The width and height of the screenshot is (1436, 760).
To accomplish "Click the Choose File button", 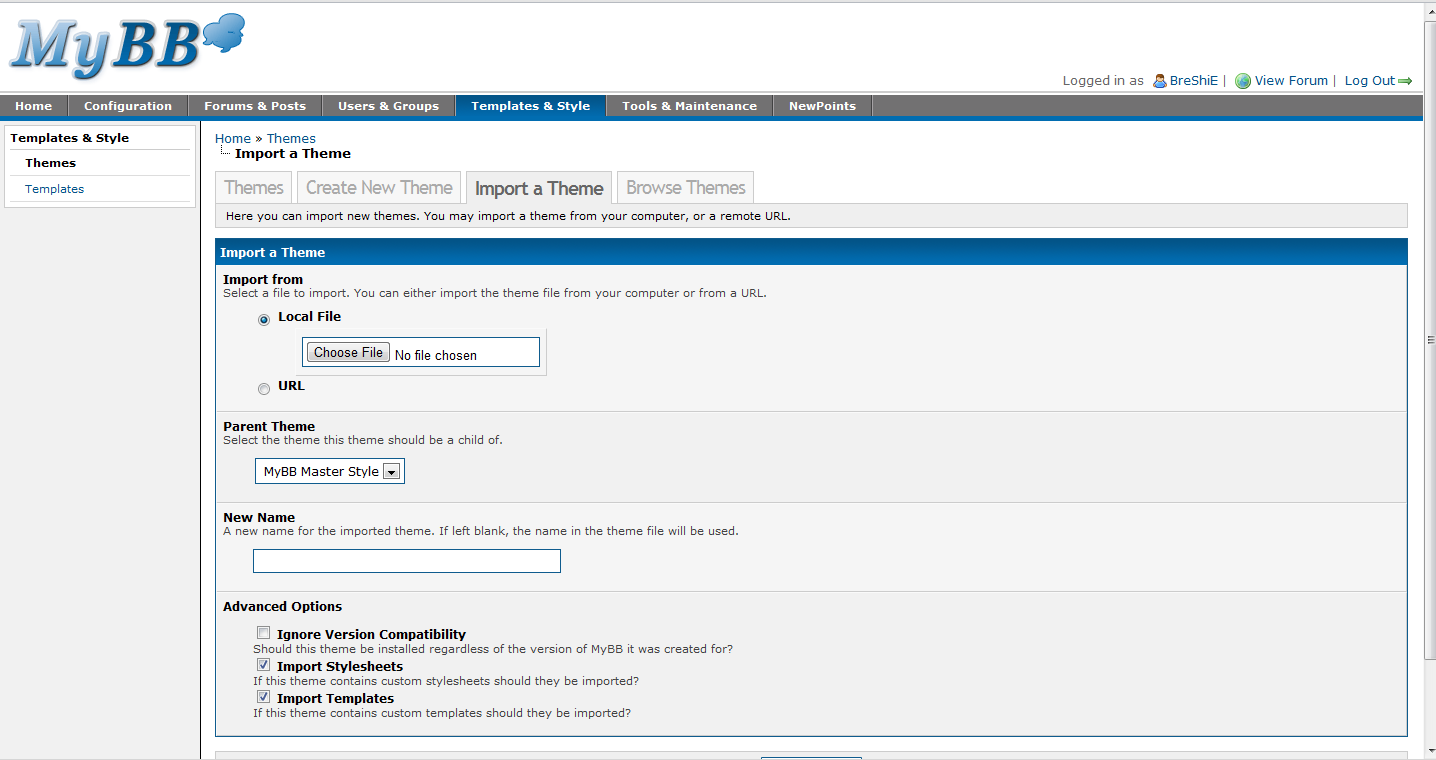I will [x=347, y=351].
